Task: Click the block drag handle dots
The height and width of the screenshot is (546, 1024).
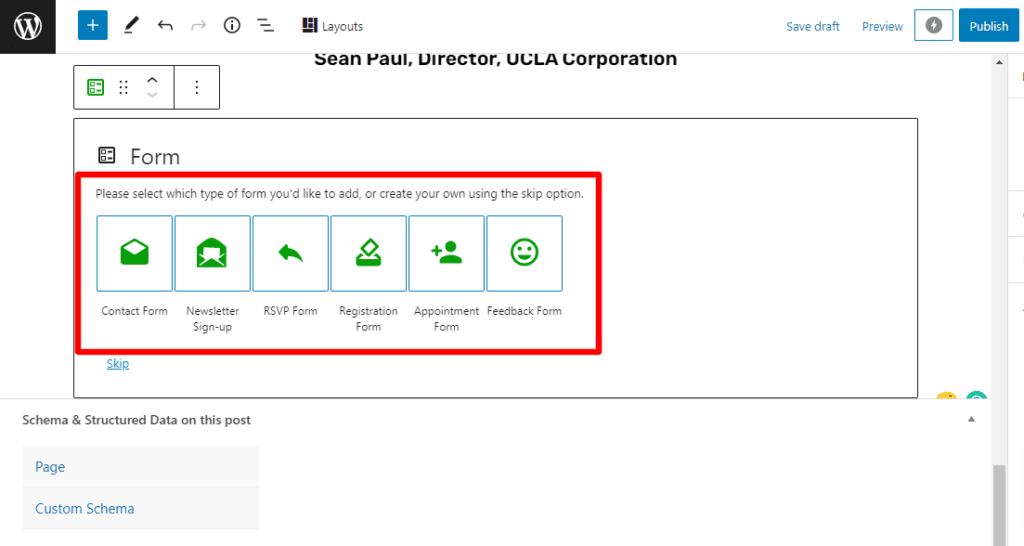Action: click(x=123, y=87)
